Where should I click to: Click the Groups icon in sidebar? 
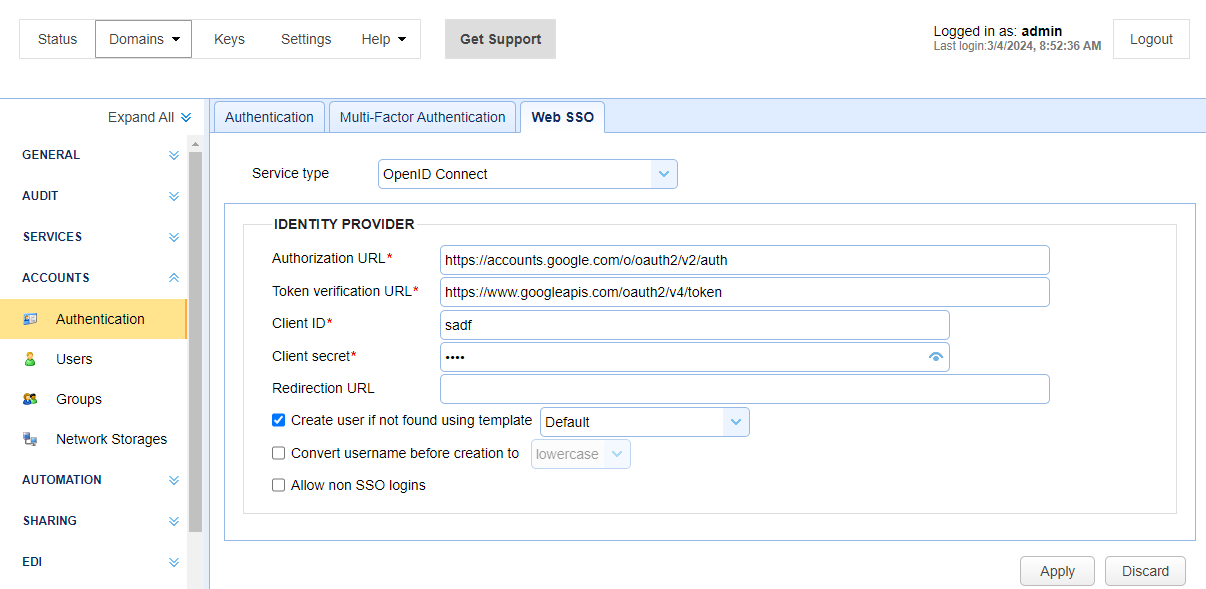[30, 399]
